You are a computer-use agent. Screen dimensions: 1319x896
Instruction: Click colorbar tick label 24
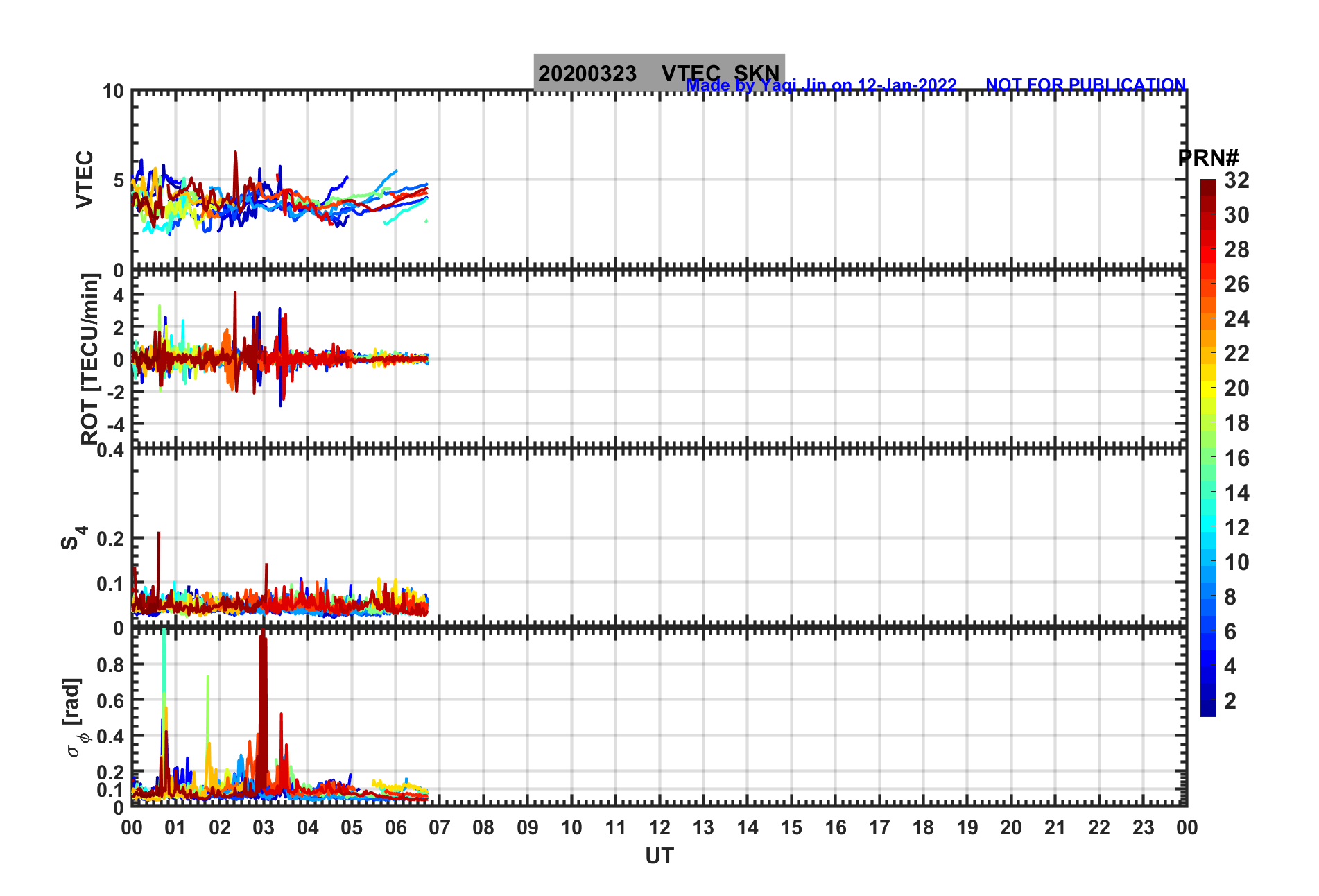1236,319
